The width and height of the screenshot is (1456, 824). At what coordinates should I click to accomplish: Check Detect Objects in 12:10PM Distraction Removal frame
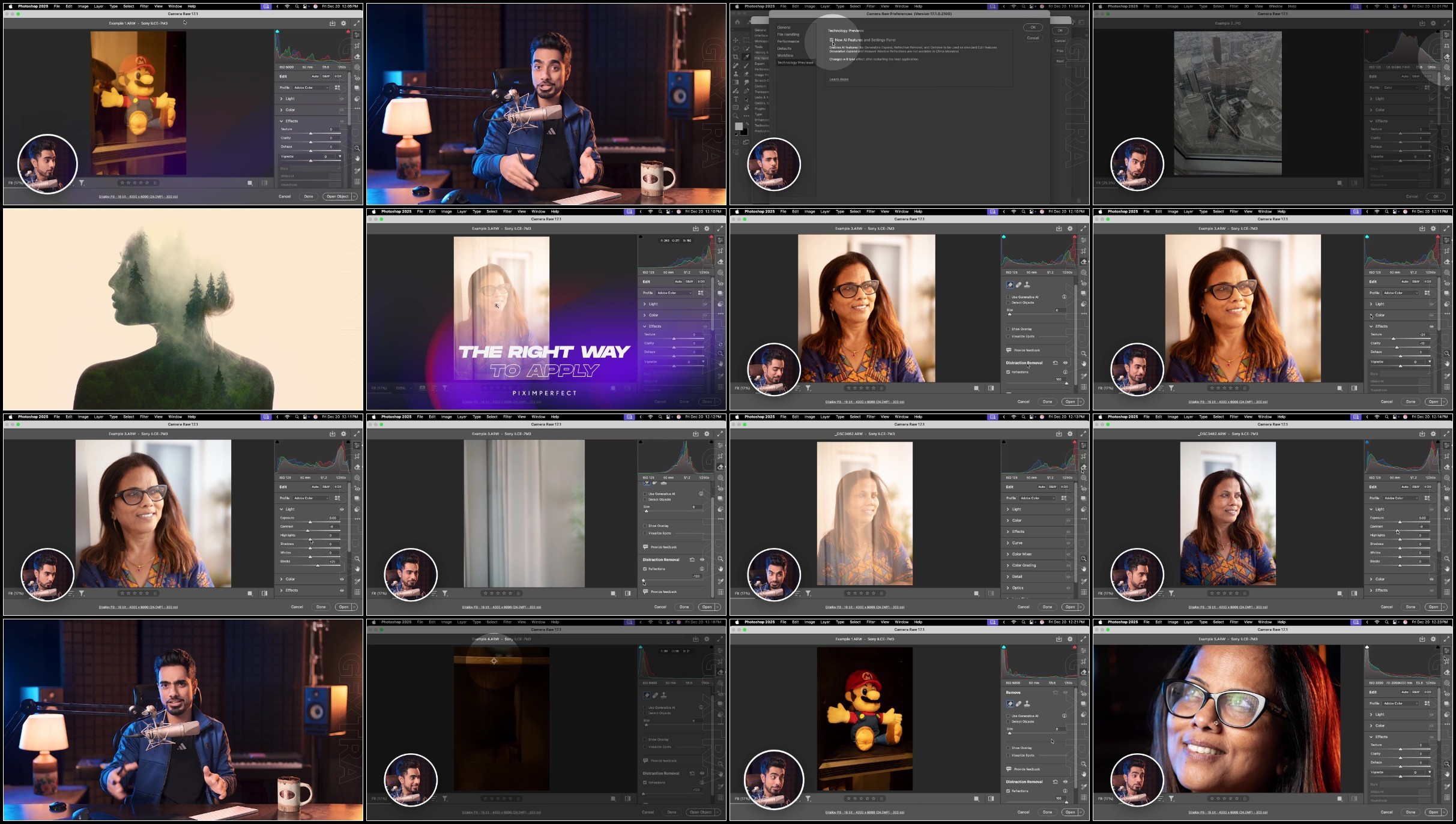(1008, 302)
